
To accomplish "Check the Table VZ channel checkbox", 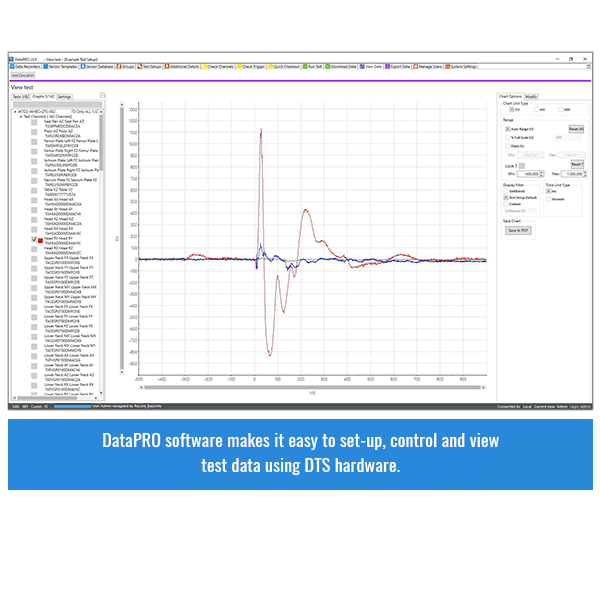I will 34,191.
